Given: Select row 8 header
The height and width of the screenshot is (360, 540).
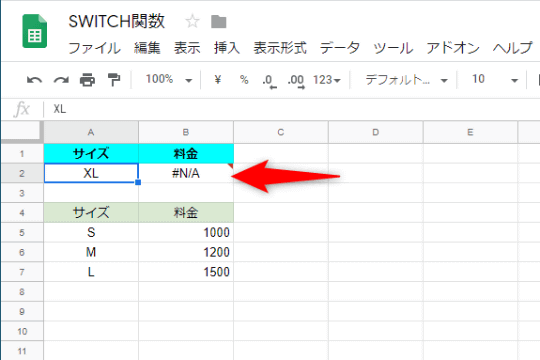Looking at the screenshot, I should pyautogui.click(x=22, y=292).
